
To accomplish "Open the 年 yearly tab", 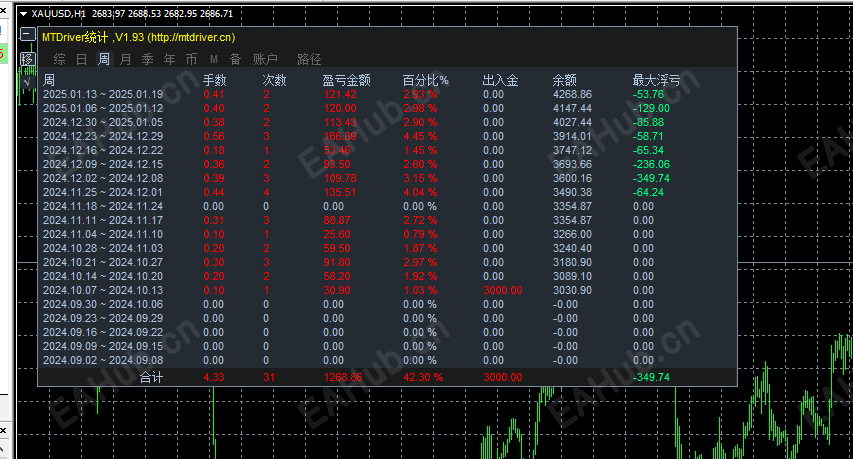I will [x=170, y=59].
